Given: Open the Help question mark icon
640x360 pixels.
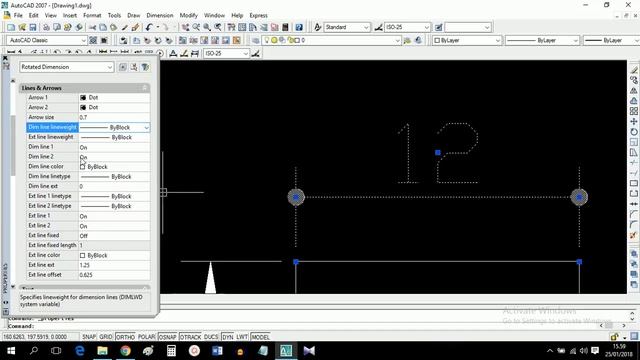Looking at the screenshot, I should pos(299,27).
